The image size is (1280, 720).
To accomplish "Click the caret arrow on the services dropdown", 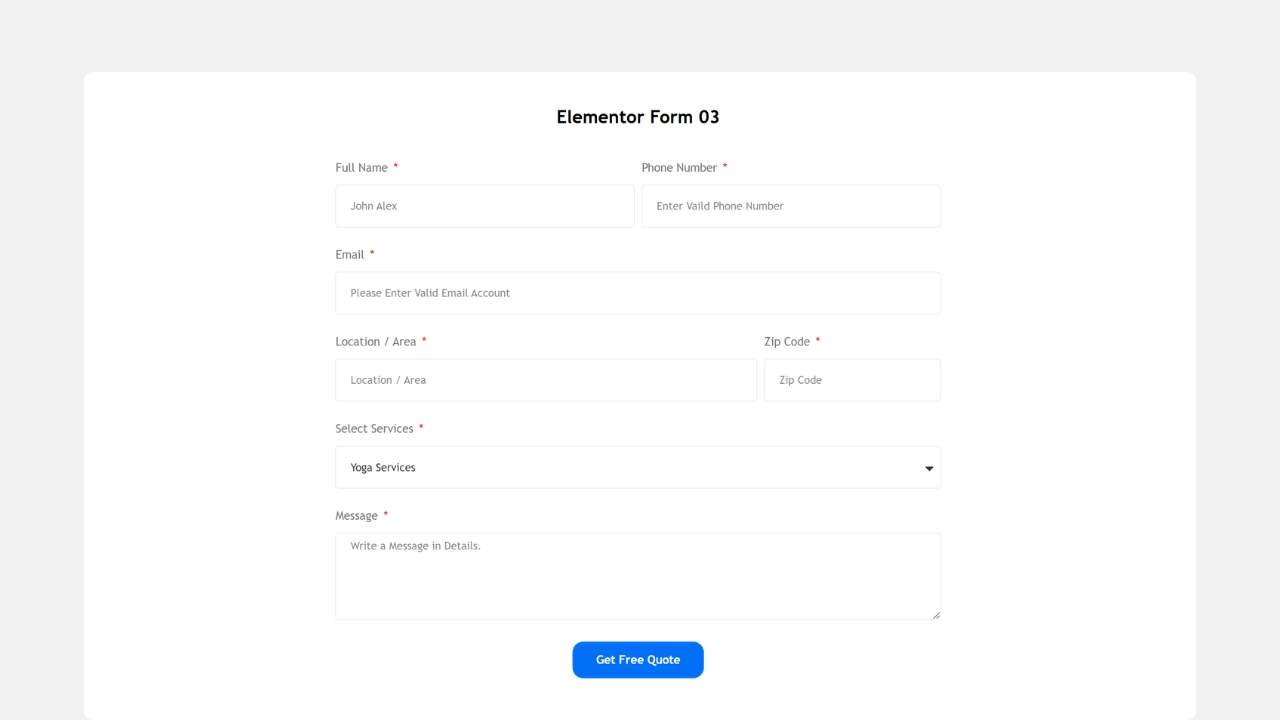I will pyautogui.click(x=929, y=468).
